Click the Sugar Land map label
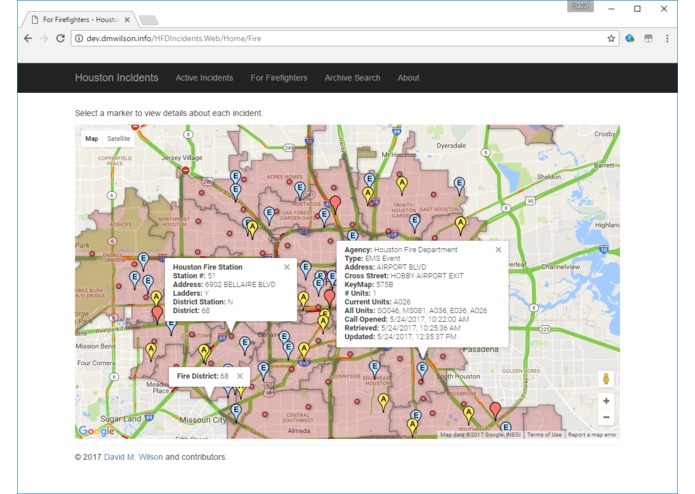Viewport: 695px width, 494px height. coord(121,419)
